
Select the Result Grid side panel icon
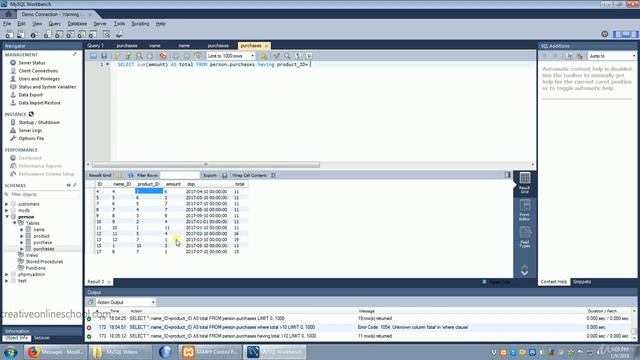point(525,182)
